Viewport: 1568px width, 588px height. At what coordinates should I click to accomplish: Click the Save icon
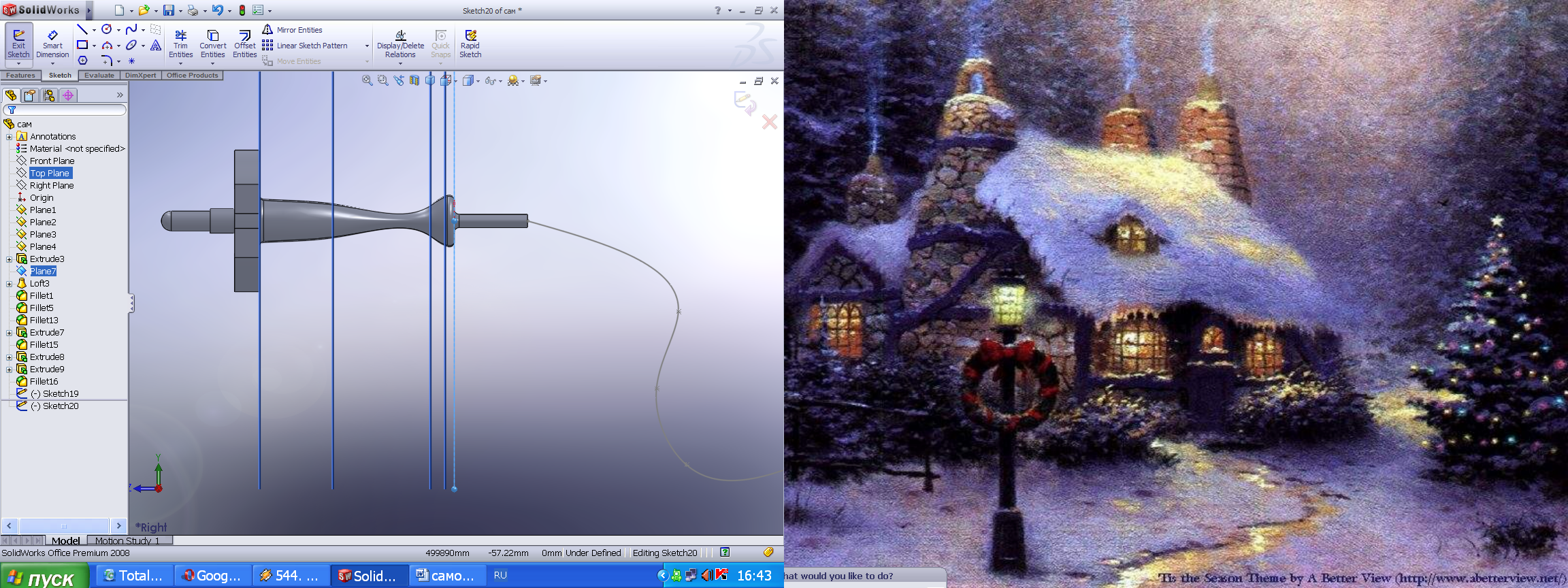coord(168,10)
